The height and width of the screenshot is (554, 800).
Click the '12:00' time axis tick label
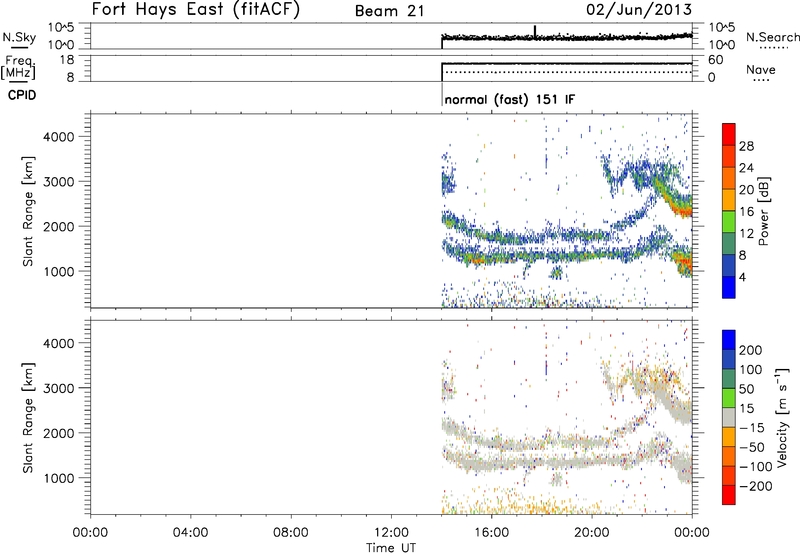pyautogui.click(x=391, y=533)
